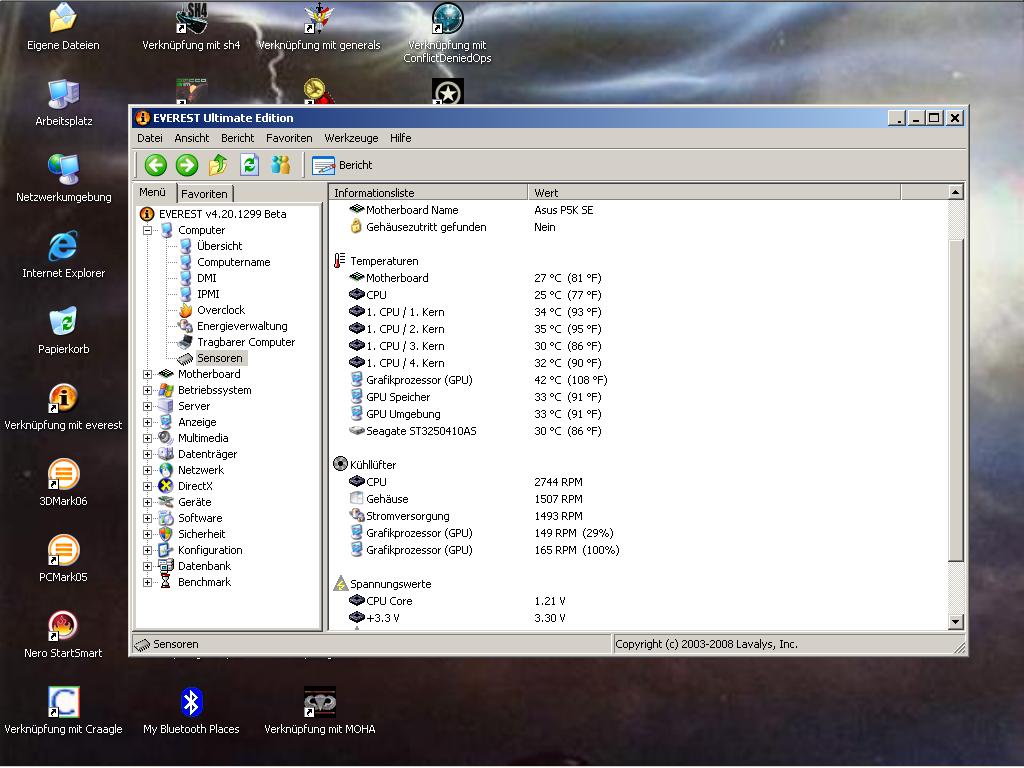This screenshot has width=1024, height=768.
Task: Switch to the Favoriten tab in sidebar
Action: (x=204, y=194)
